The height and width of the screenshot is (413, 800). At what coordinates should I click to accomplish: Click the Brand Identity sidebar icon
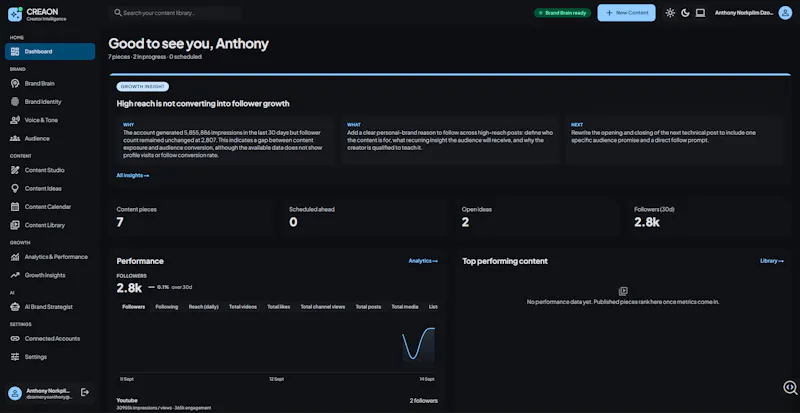point(15,102)
